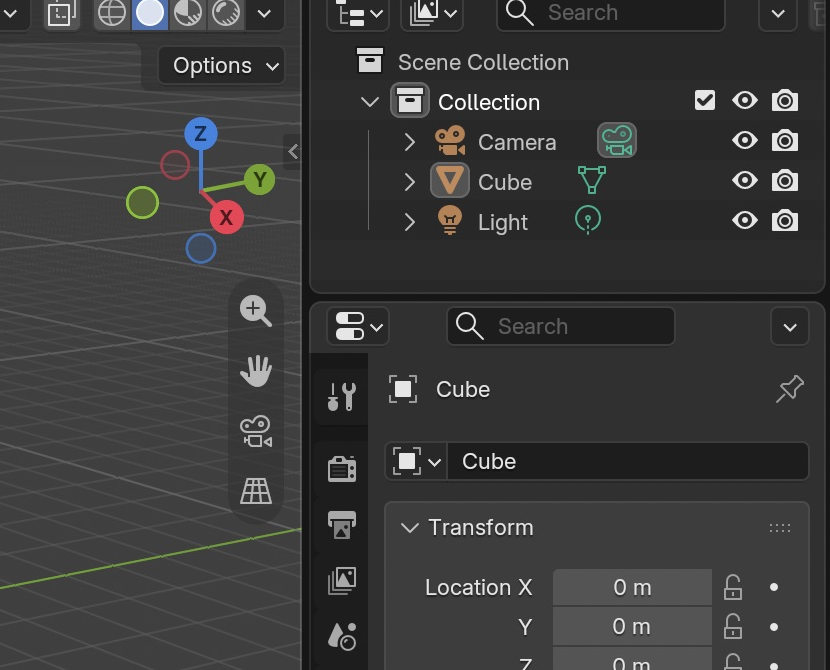
Task: Expand the Camera tree item
Action: coord(409,141)
